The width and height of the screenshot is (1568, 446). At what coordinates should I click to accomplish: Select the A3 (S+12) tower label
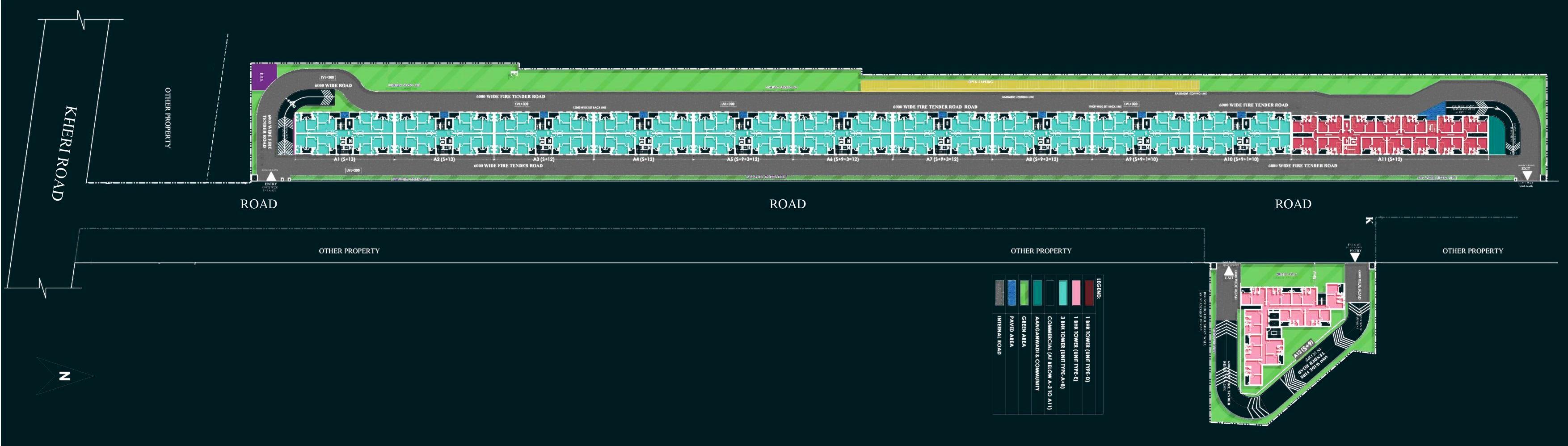(x=543, y=160)
